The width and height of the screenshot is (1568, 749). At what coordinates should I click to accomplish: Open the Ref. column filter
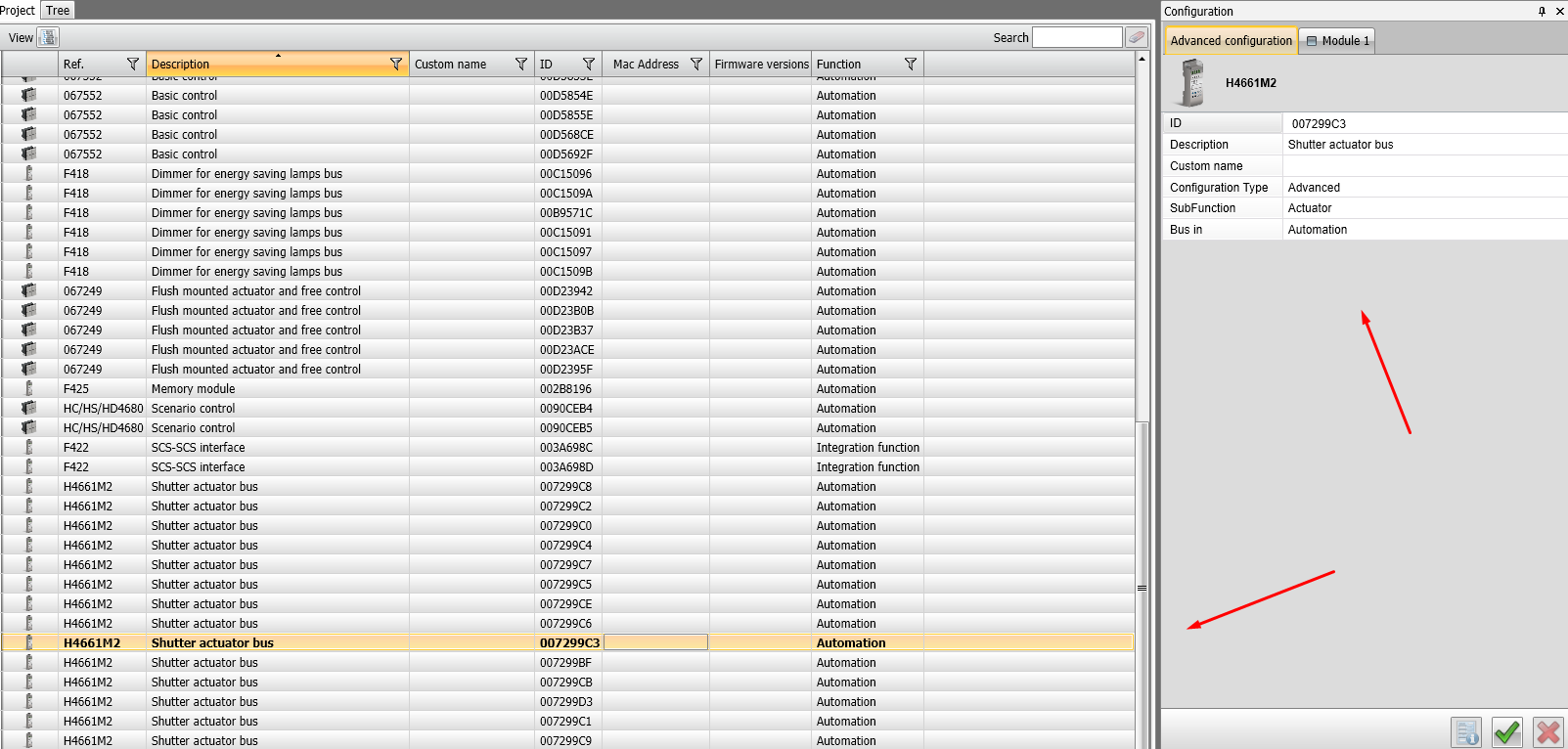[x=133, y=64]
